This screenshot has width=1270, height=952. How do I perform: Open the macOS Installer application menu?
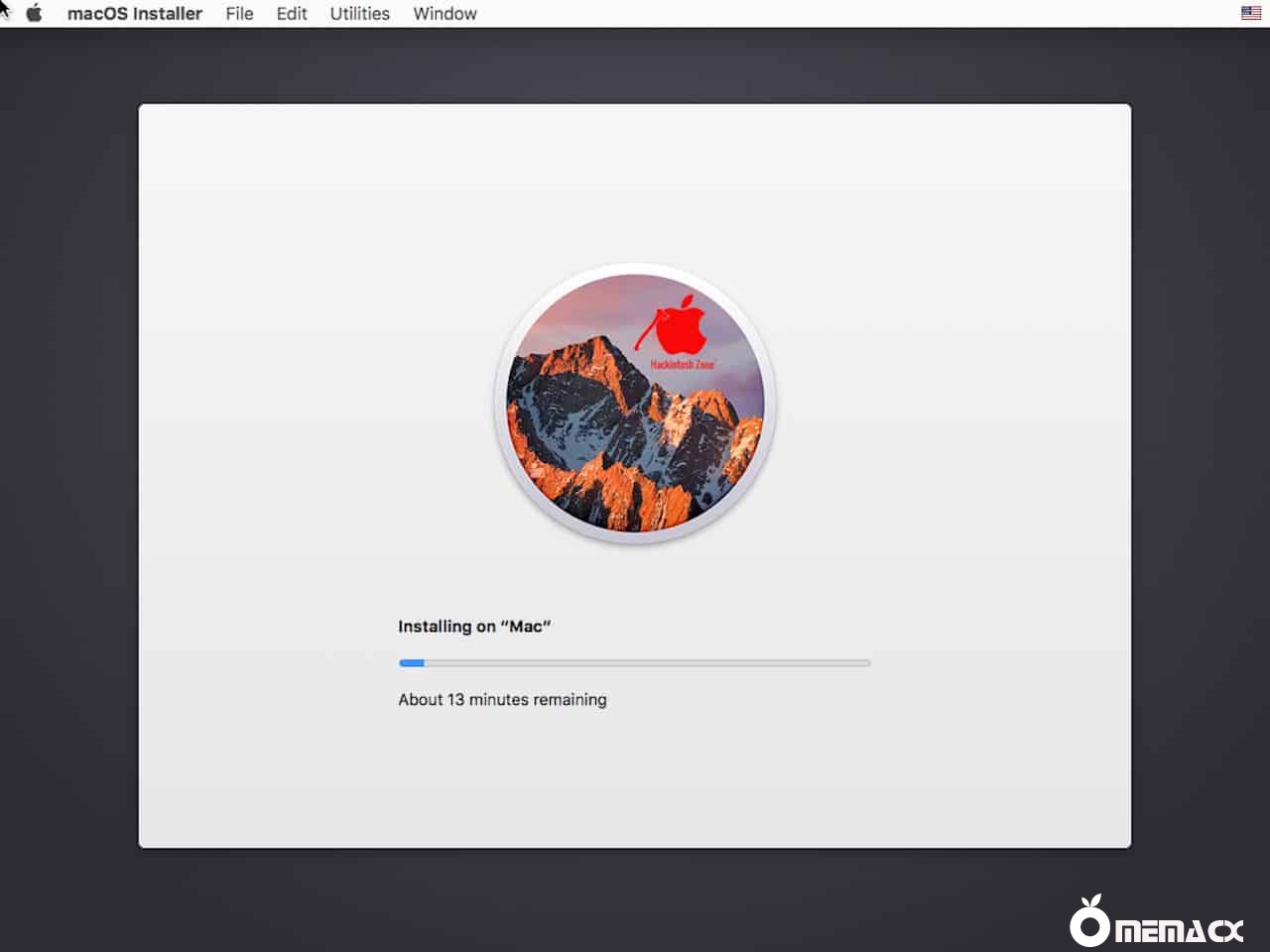134,14
